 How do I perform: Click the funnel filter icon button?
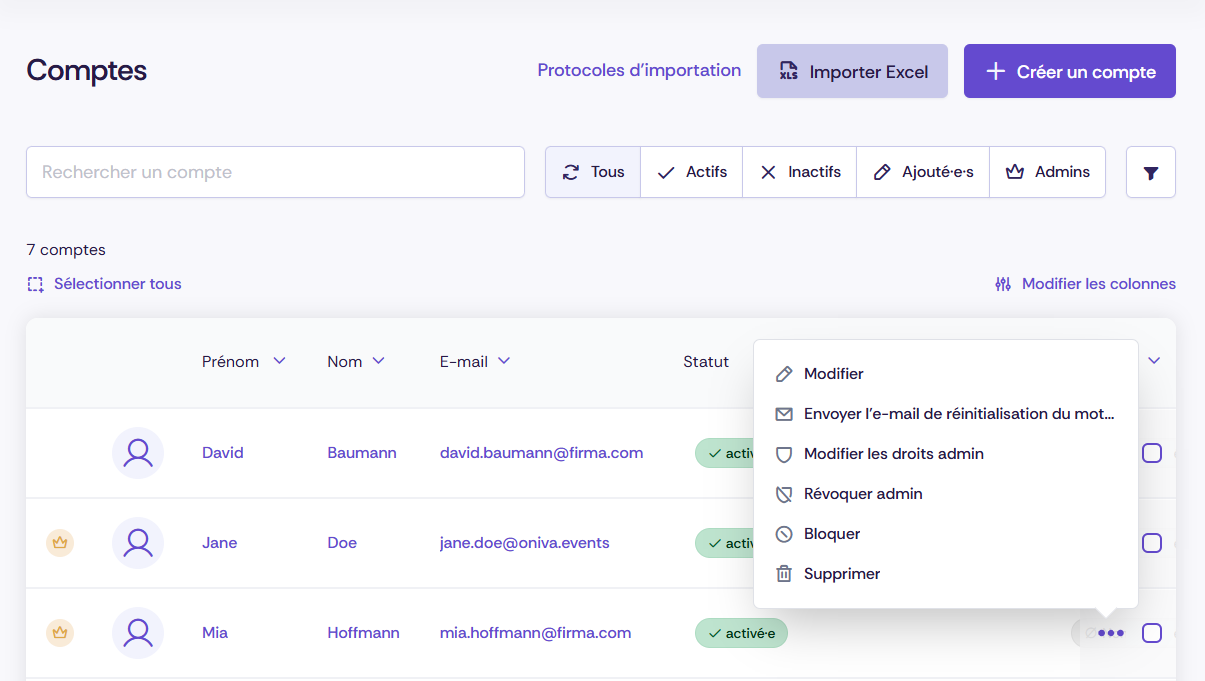pos(1151,173)
